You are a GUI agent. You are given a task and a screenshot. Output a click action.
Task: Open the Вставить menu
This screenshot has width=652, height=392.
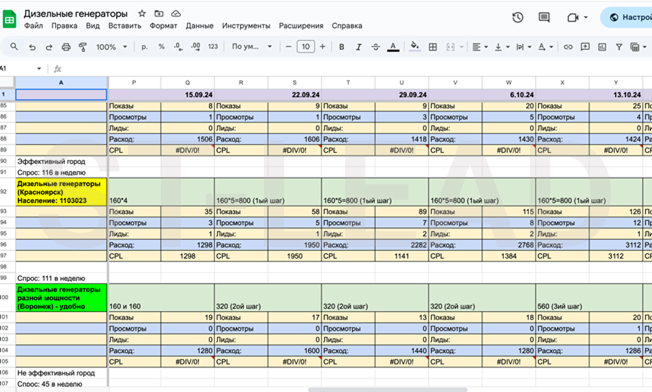coord(125,26)
